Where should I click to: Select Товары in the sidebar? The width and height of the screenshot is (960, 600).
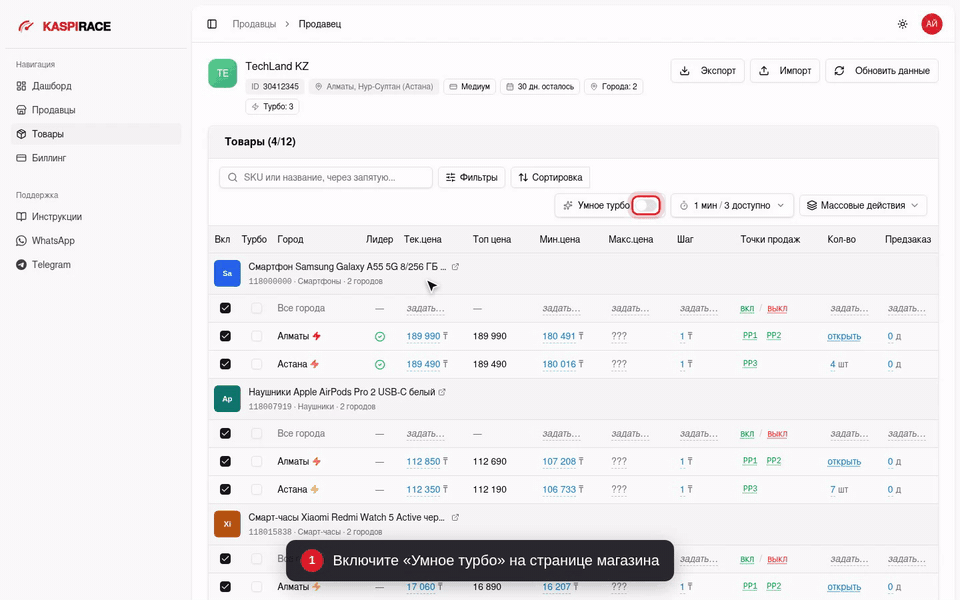[x=96, y=134]
